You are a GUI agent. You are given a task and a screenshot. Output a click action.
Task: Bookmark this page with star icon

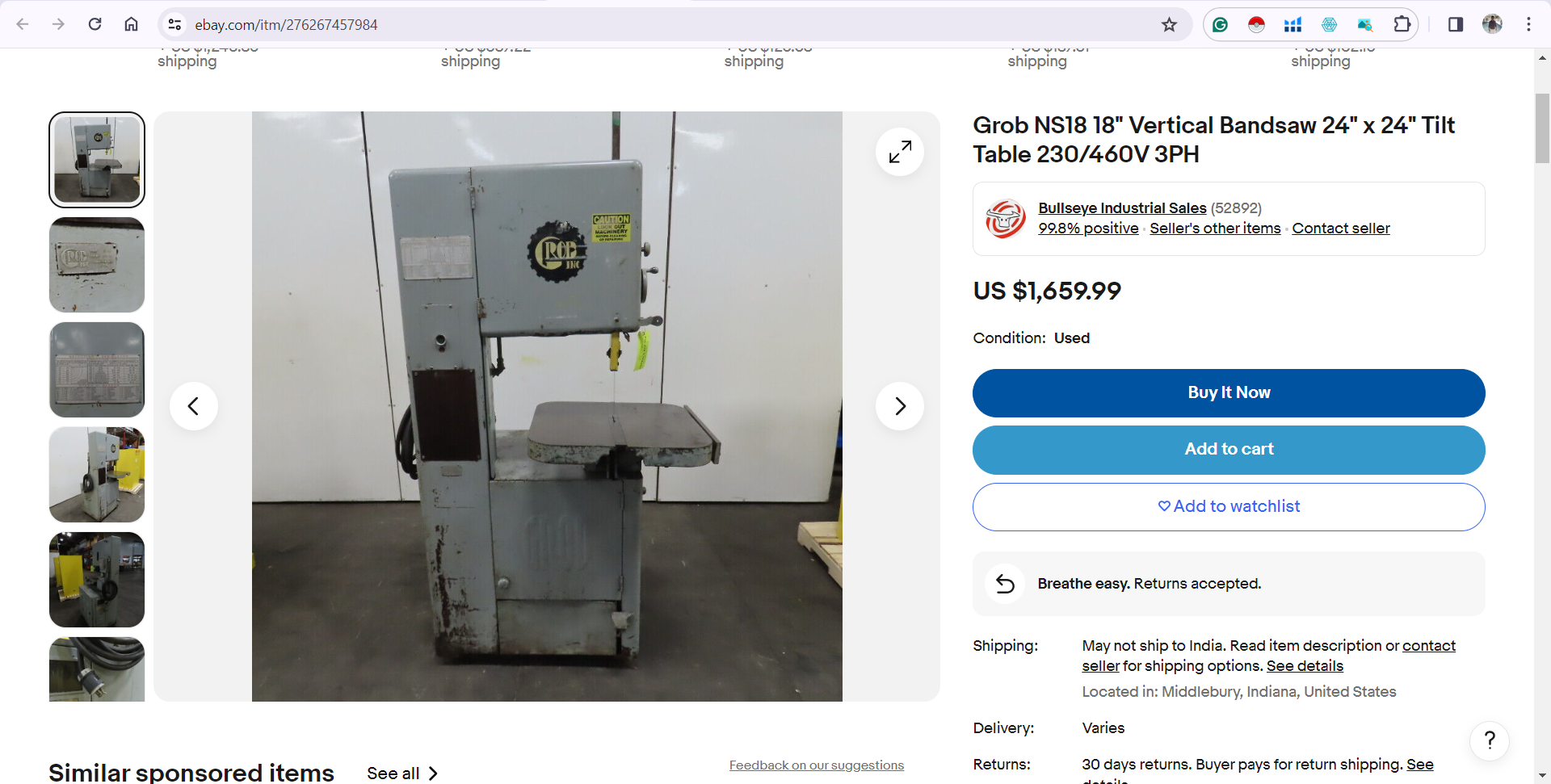click(1169, 25)
